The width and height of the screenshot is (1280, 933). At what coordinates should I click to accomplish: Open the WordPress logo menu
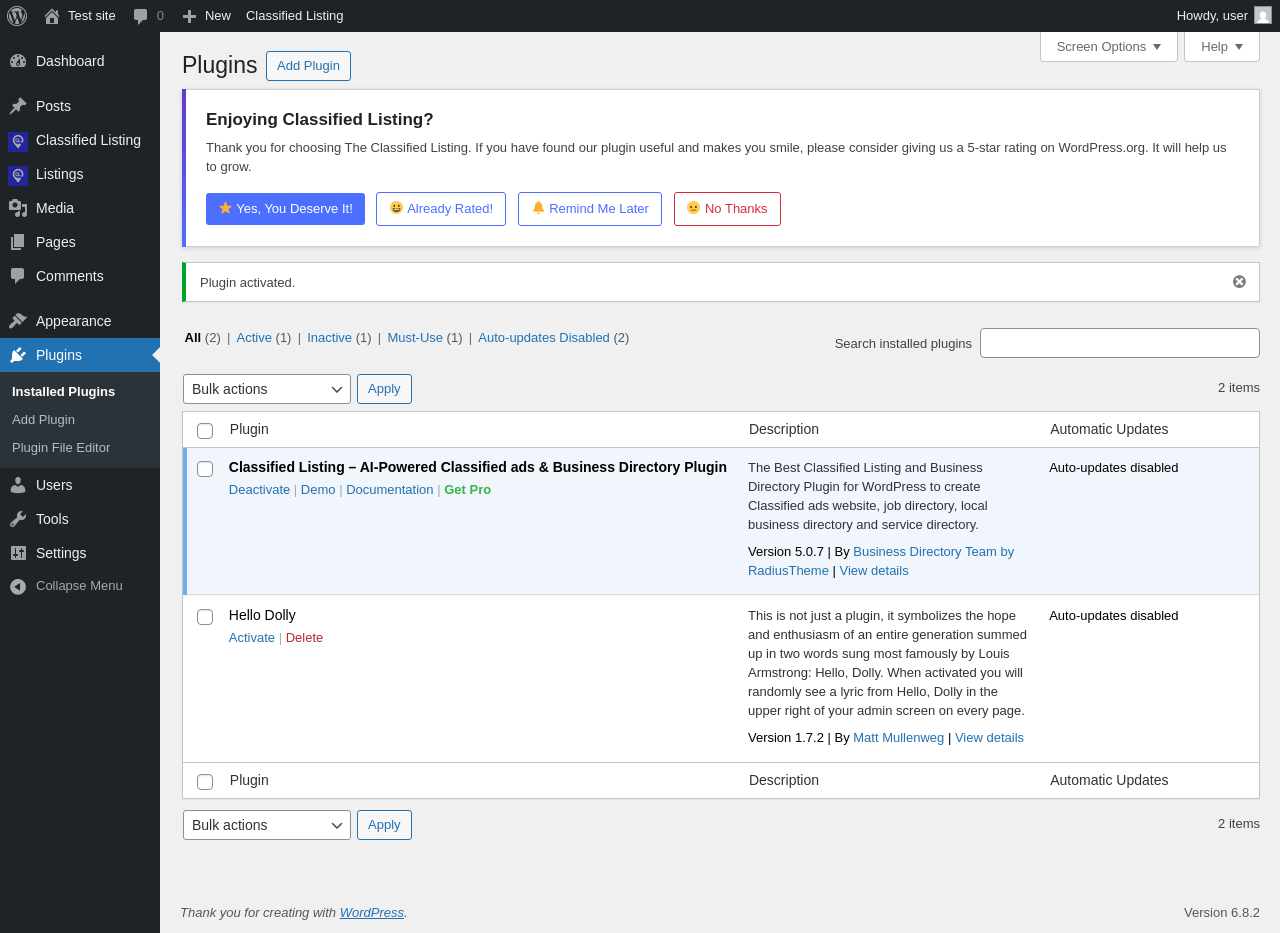[x=17, y=16]
